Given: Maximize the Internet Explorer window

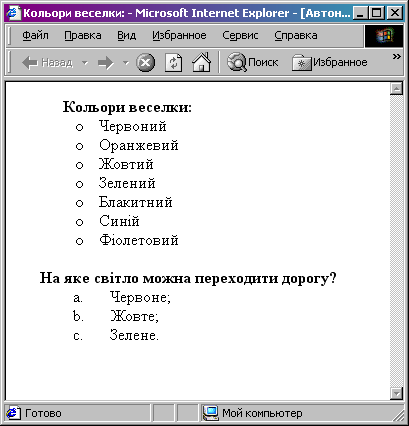Looking at the screenshot, I should point(376,13).
